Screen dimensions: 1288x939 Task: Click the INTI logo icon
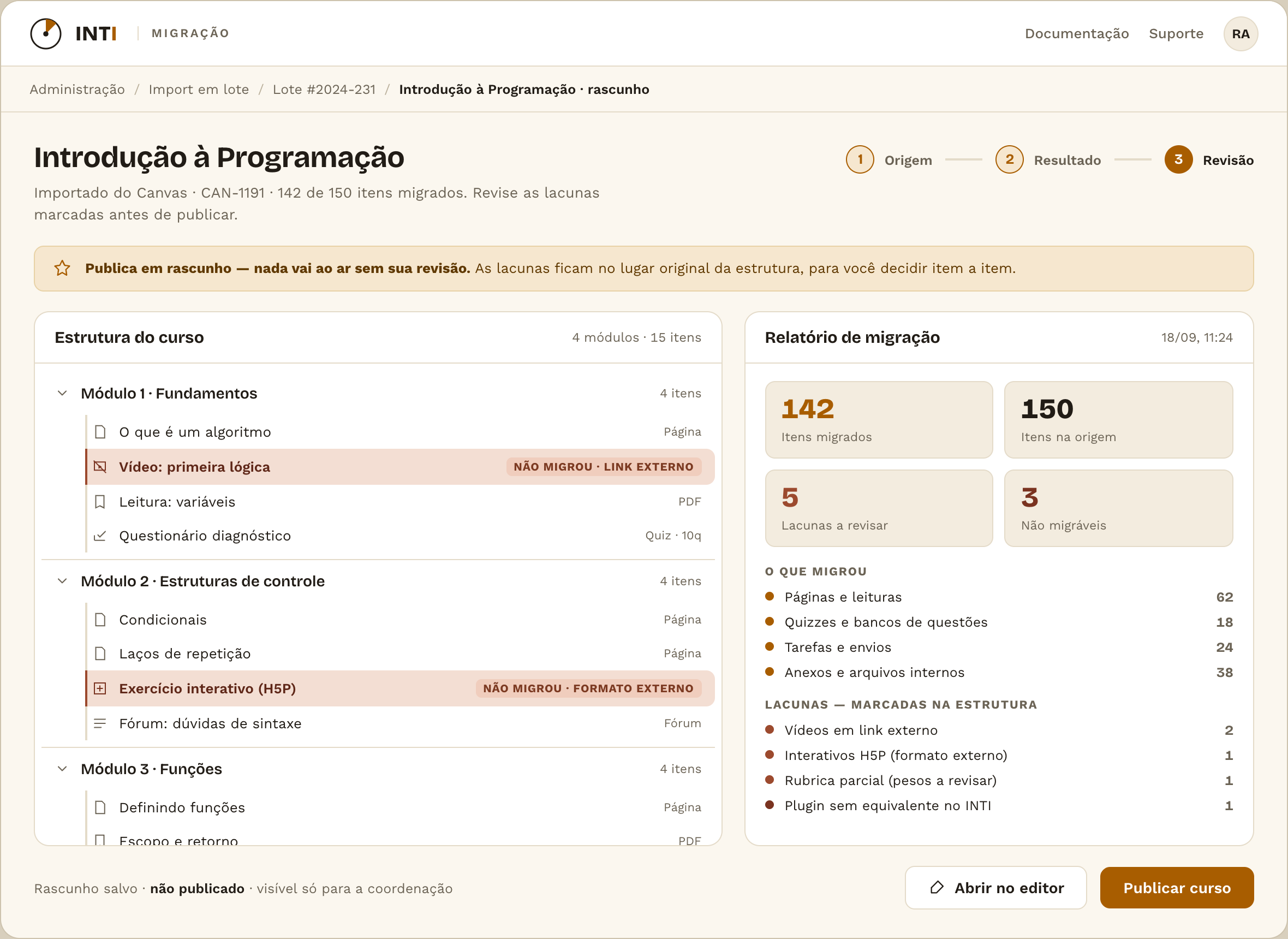coord(45,33)
